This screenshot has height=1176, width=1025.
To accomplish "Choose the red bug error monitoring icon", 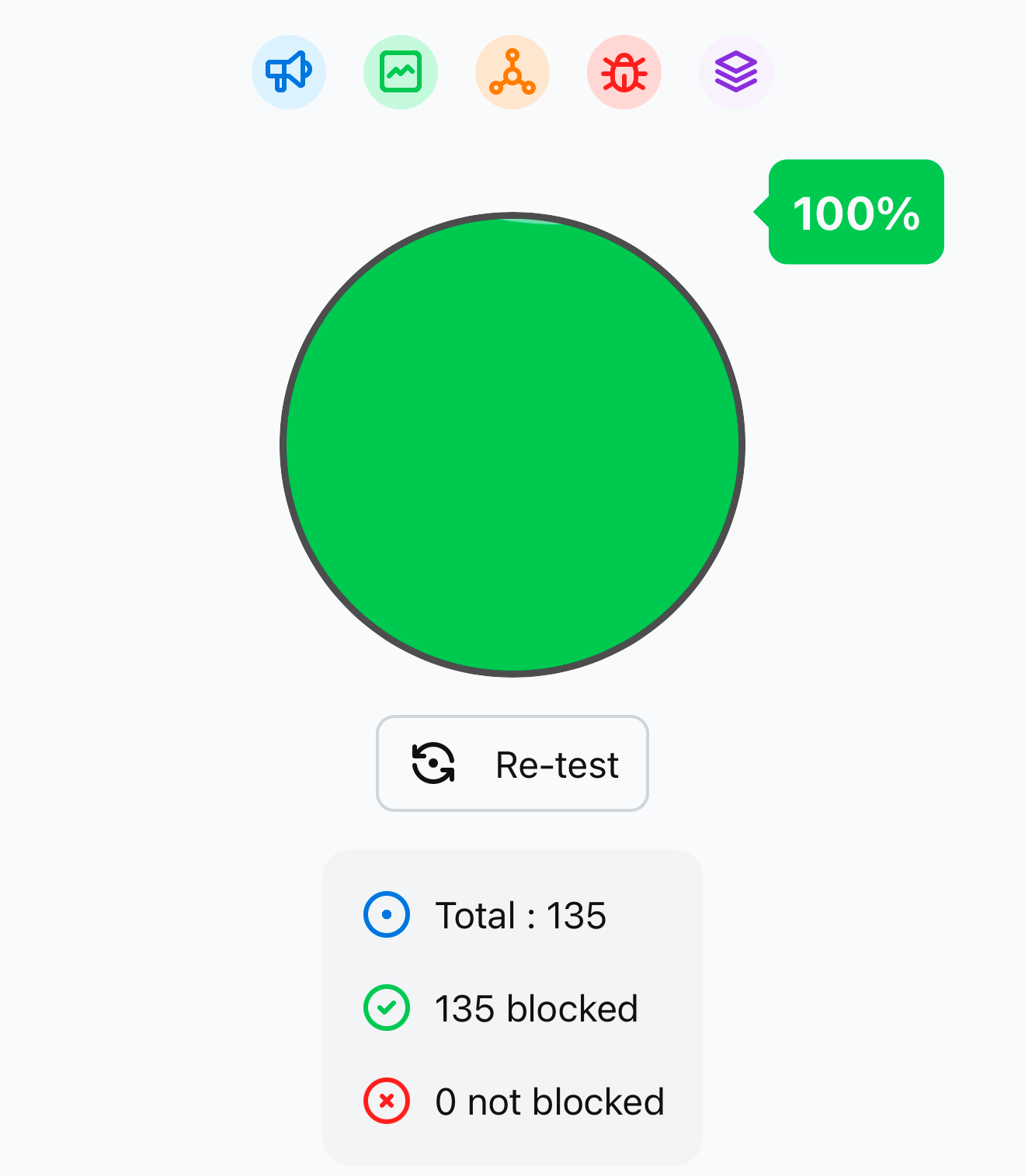I will pyautogui.click(x=624, y=72).
